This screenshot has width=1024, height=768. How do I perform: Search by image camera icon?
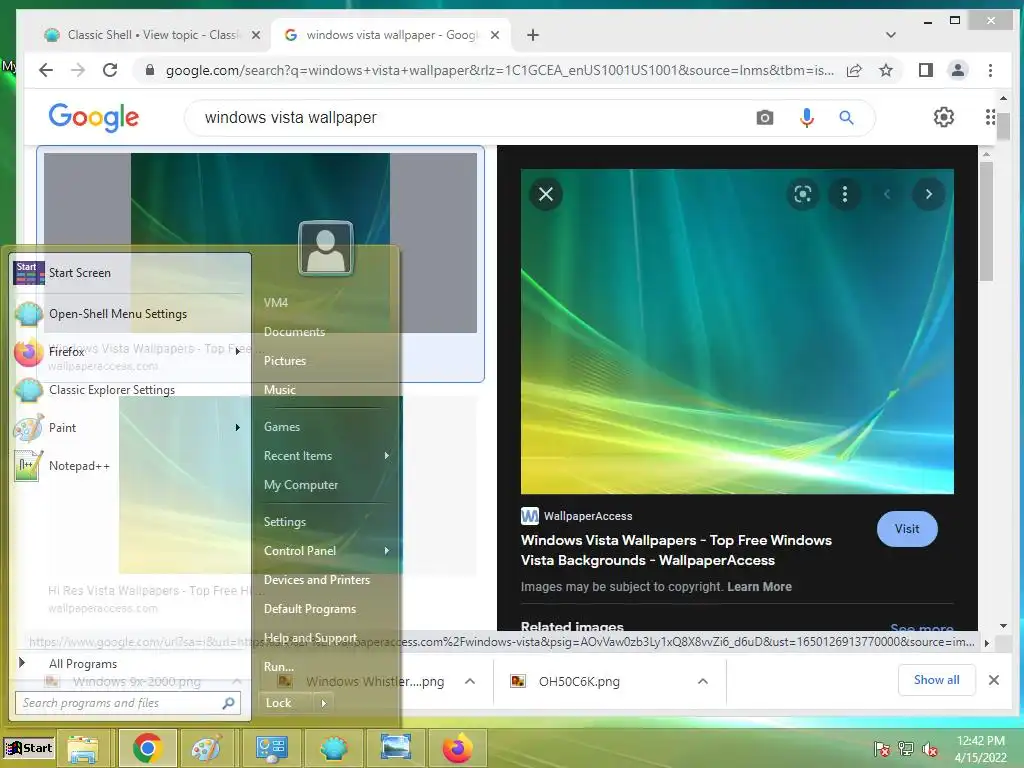(765, 118)
